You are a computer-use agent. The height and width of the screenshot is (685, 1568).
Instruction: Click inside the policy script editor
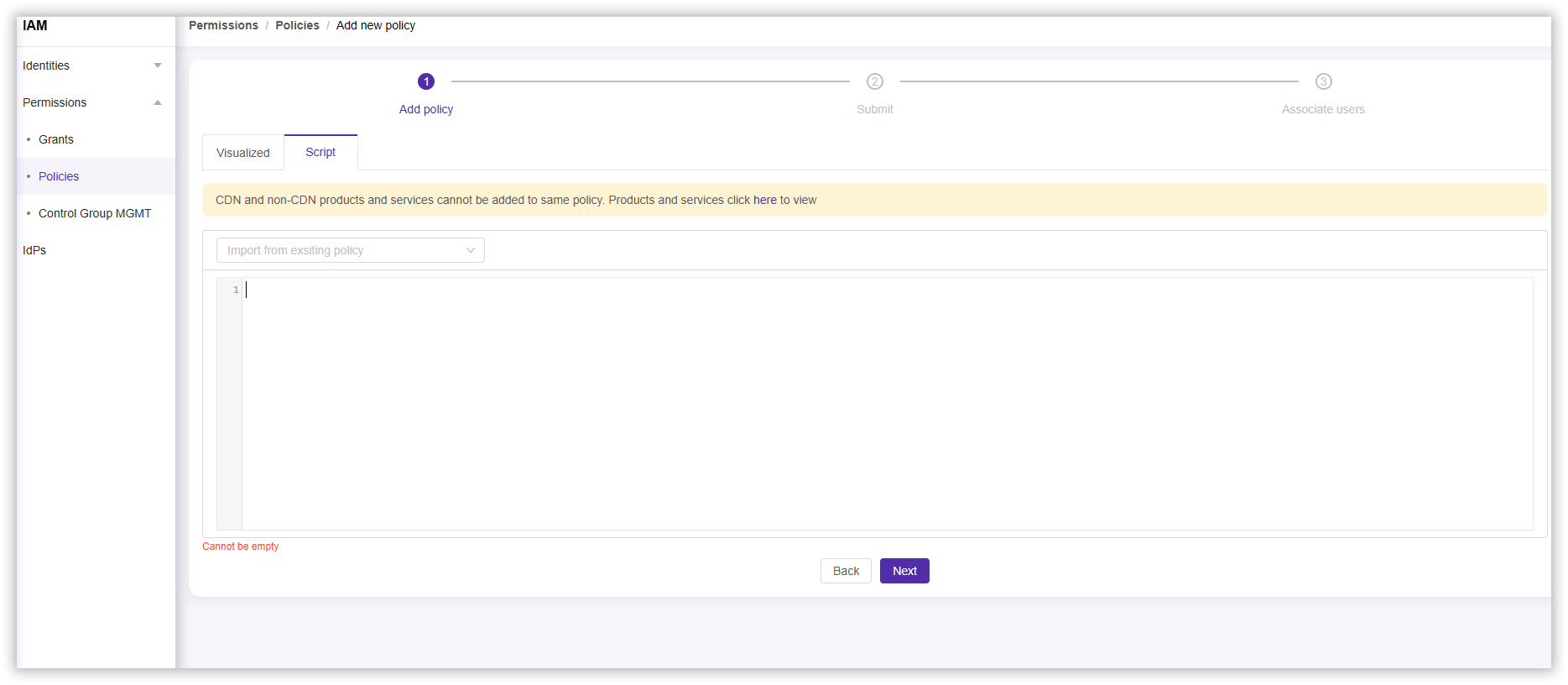click(881, 403)
